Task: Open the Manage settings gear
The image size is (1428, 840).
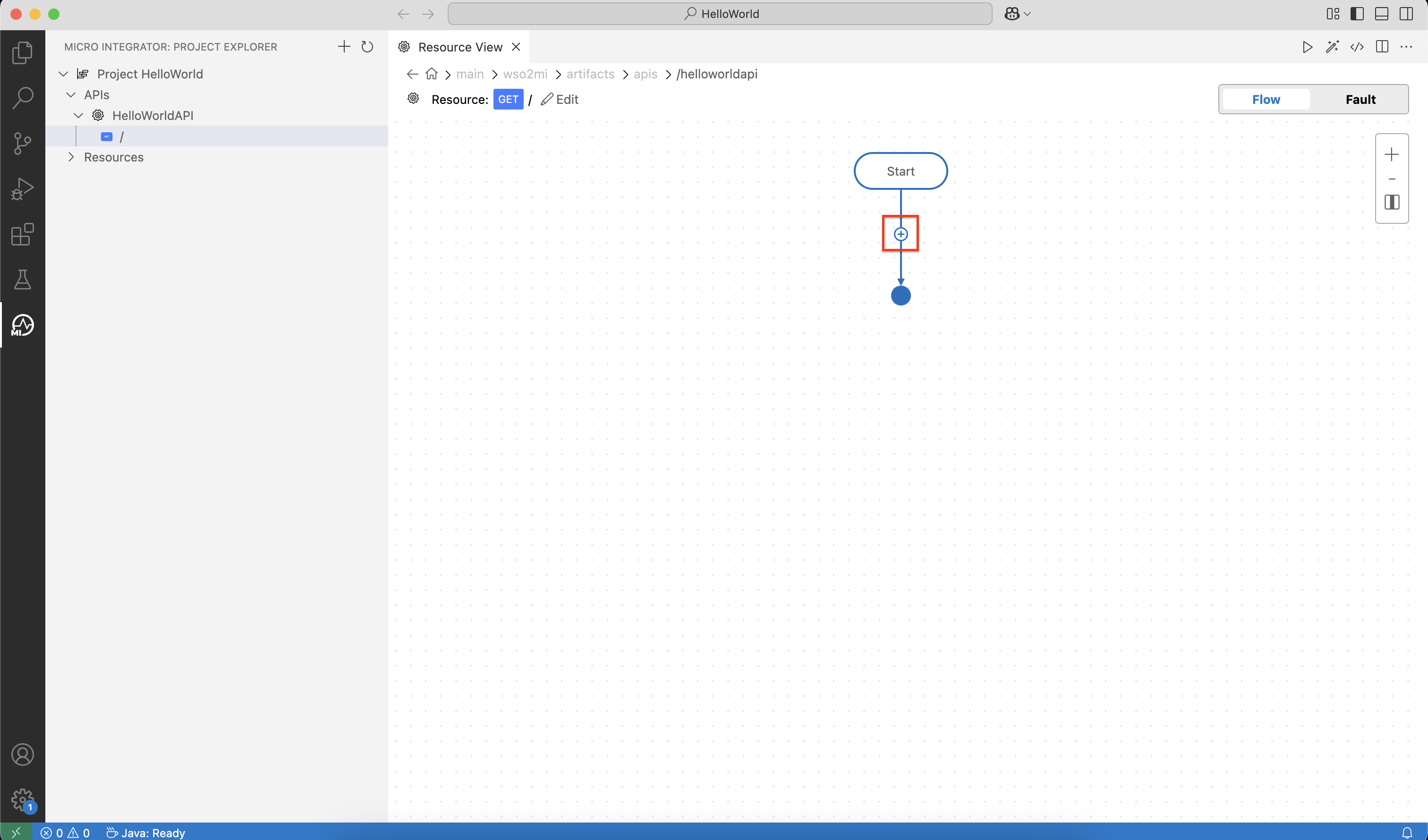Action: point(22,800)
